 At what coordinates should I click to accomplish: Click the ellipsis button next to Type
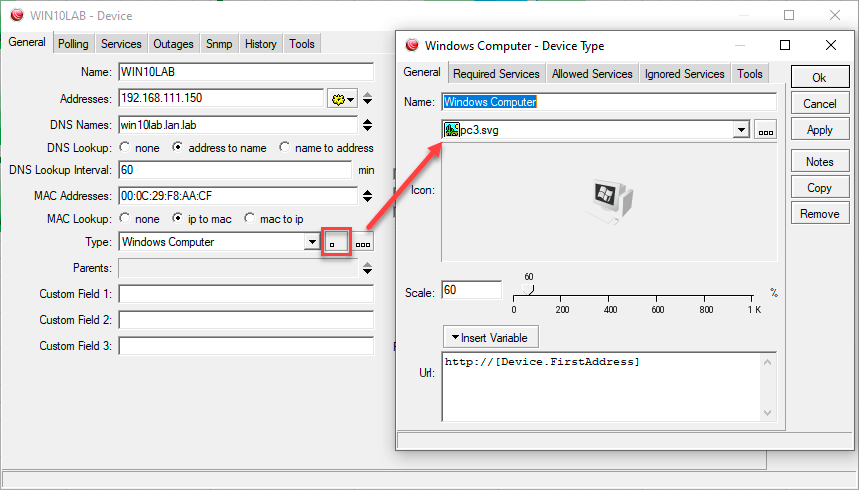pos(363,242)
